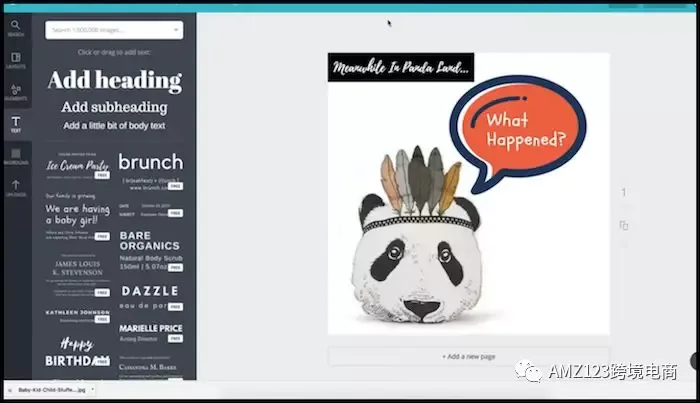Open the Search tab in the sidebar

[16, 28]
